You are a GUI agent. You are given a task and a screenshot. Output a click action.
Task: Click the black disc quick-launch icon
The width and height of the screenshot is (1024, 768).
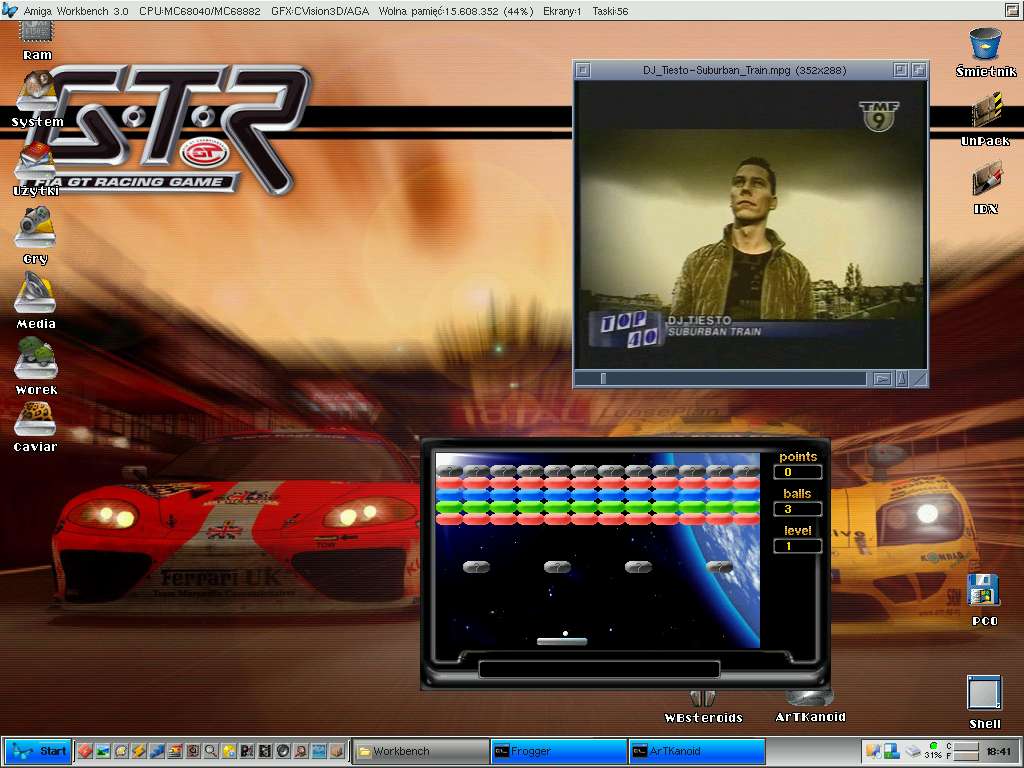(282, 751)
